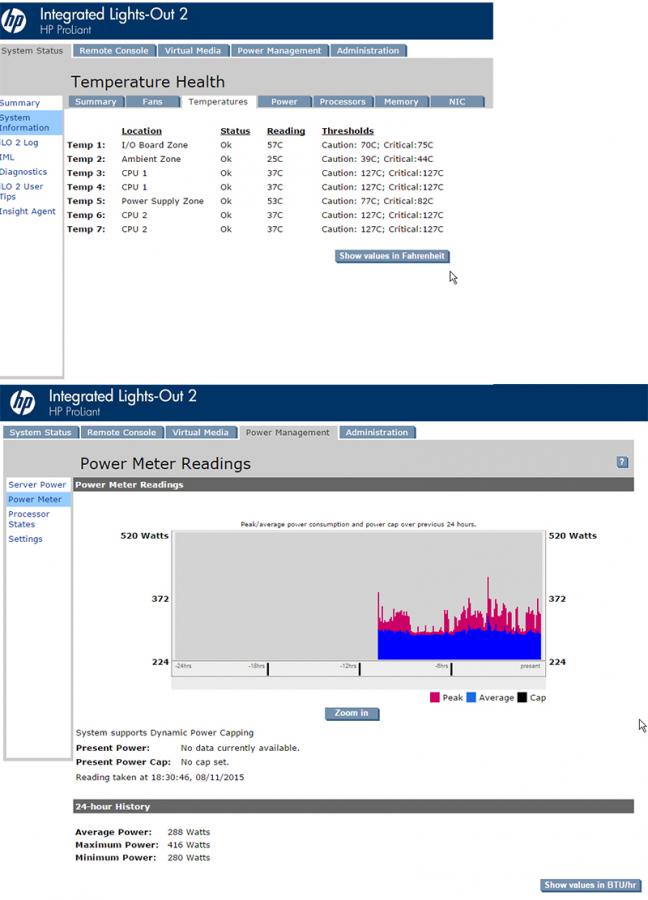Open Virtual Media tab in Temperature Health page
The height and width of the screenshot is (900, 648).
pos(192,51)
